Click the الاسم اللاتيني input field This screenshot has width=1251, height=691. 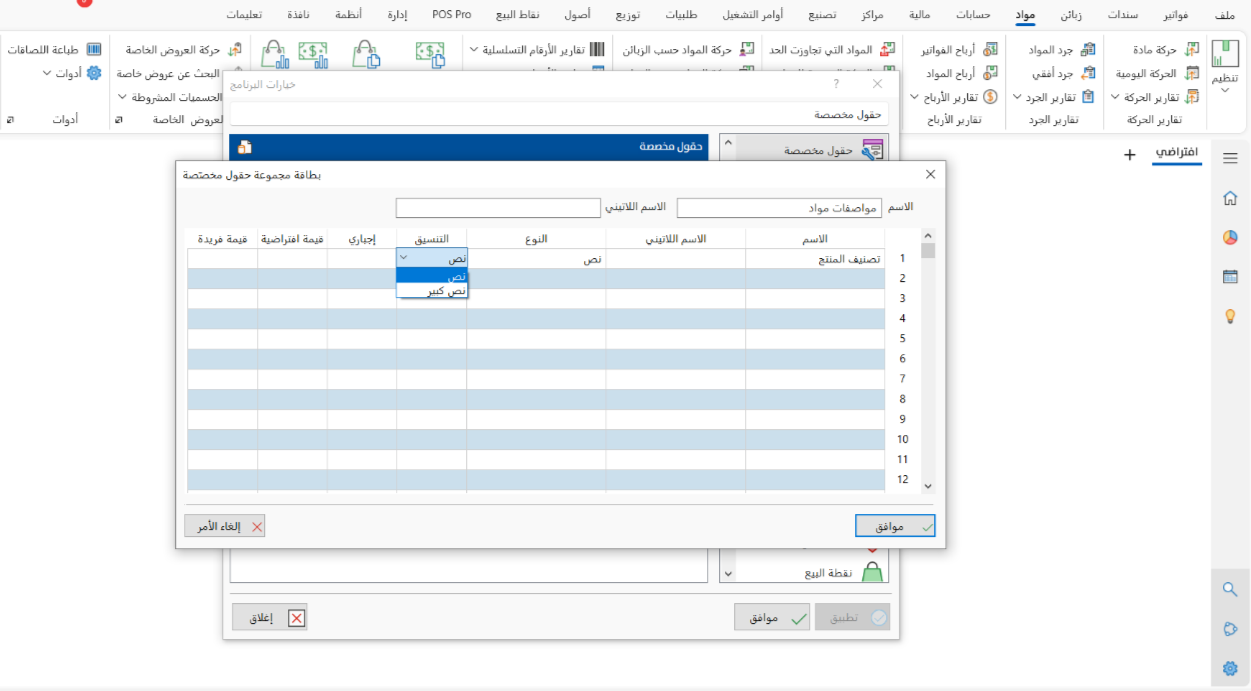[498, 208]
